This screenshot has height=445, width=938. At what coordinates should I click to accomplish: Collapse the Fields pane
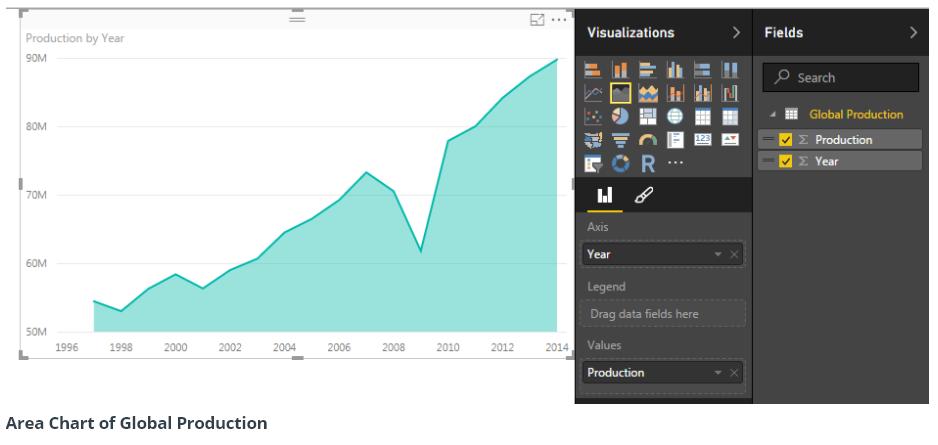click(x=913, y=33)
